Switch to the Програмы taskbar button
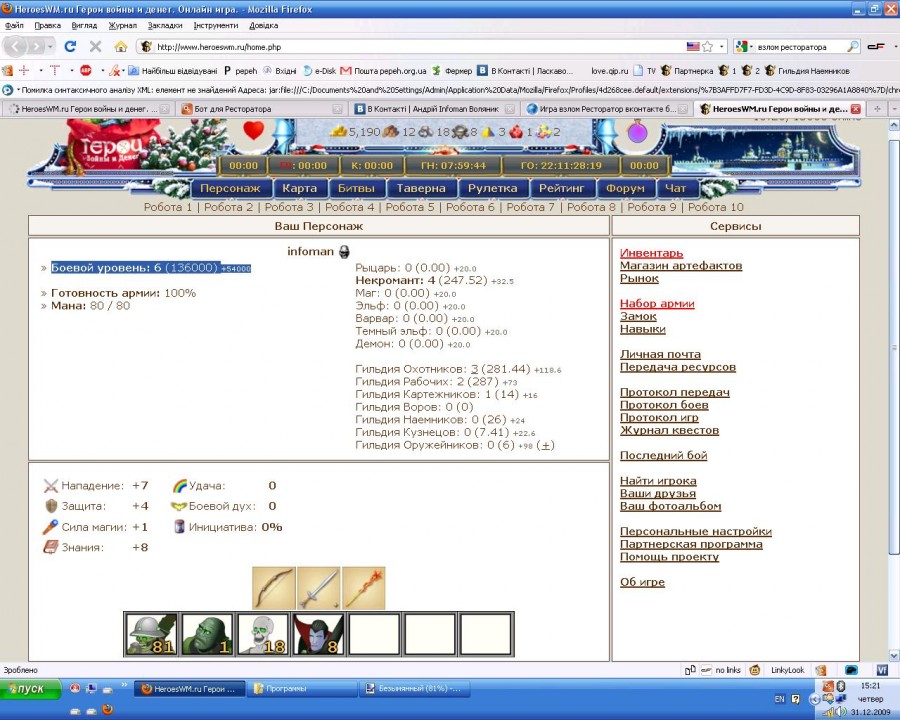The image size is (900, 720). (302, 689)
